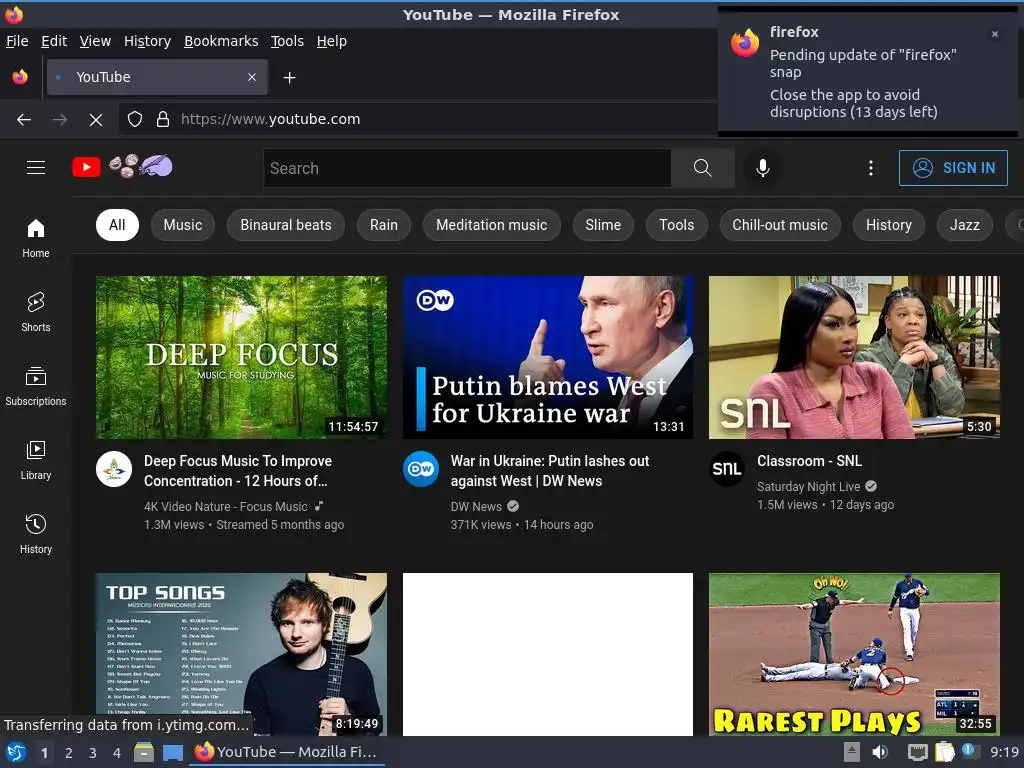Screen dimensions: 1024x768
Task: Open the Top Songs thumbnail
Action: 241,654
